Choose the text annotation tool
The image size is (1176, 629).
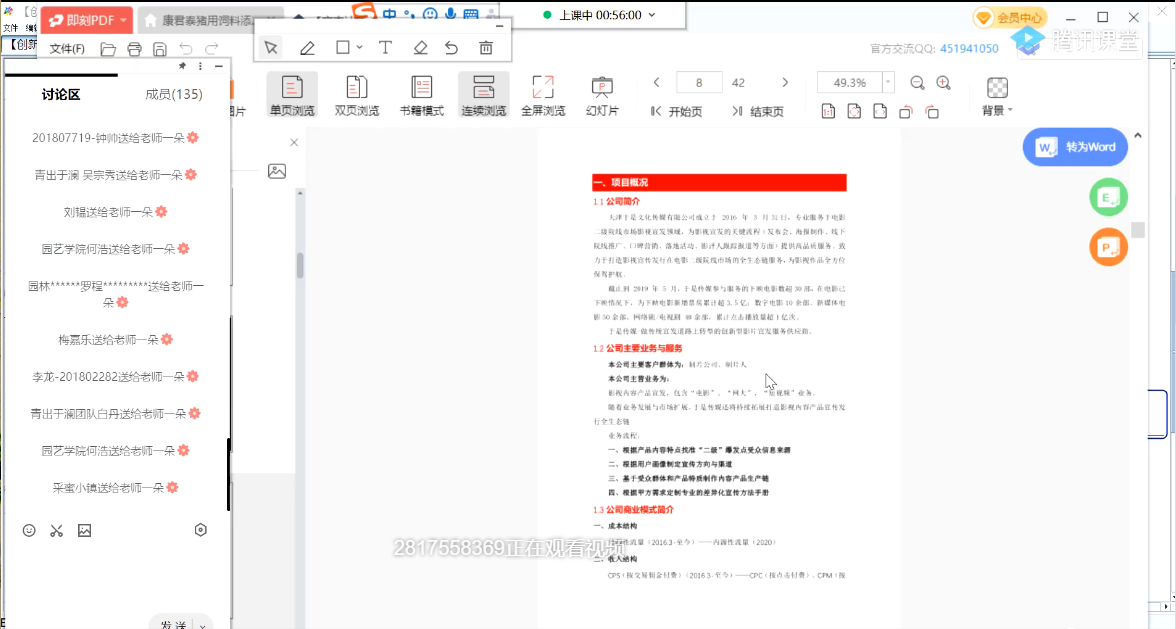point(385,48)
